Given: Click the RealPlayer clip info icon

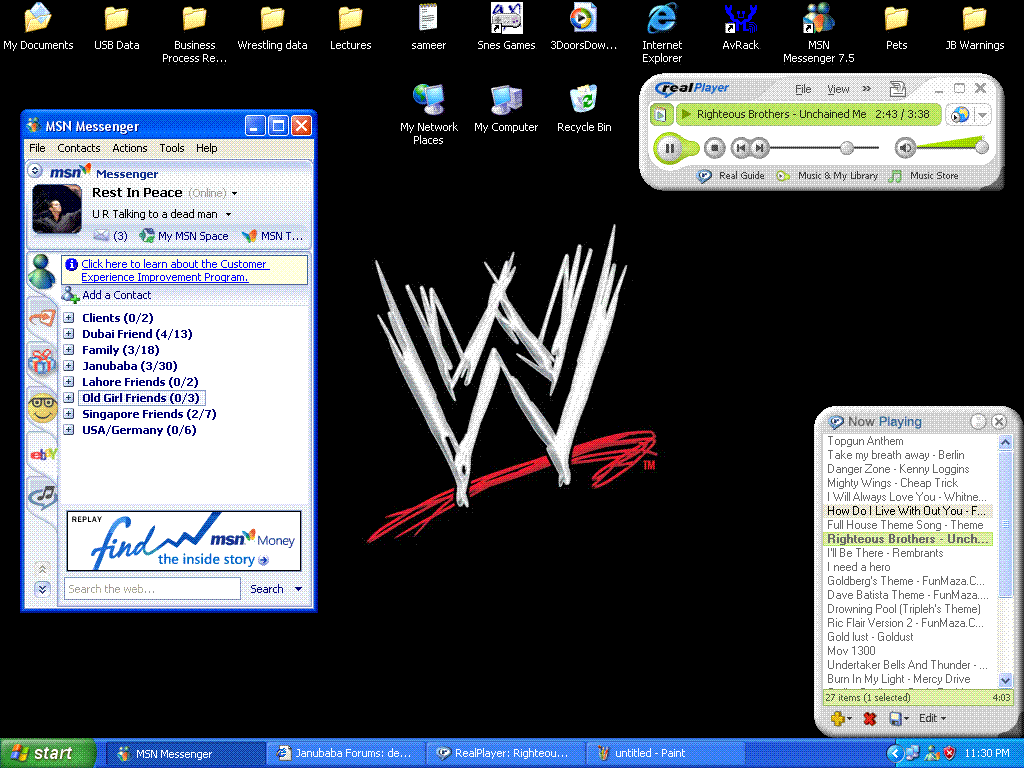Looking at the screenshot, I should click(661, 114).
